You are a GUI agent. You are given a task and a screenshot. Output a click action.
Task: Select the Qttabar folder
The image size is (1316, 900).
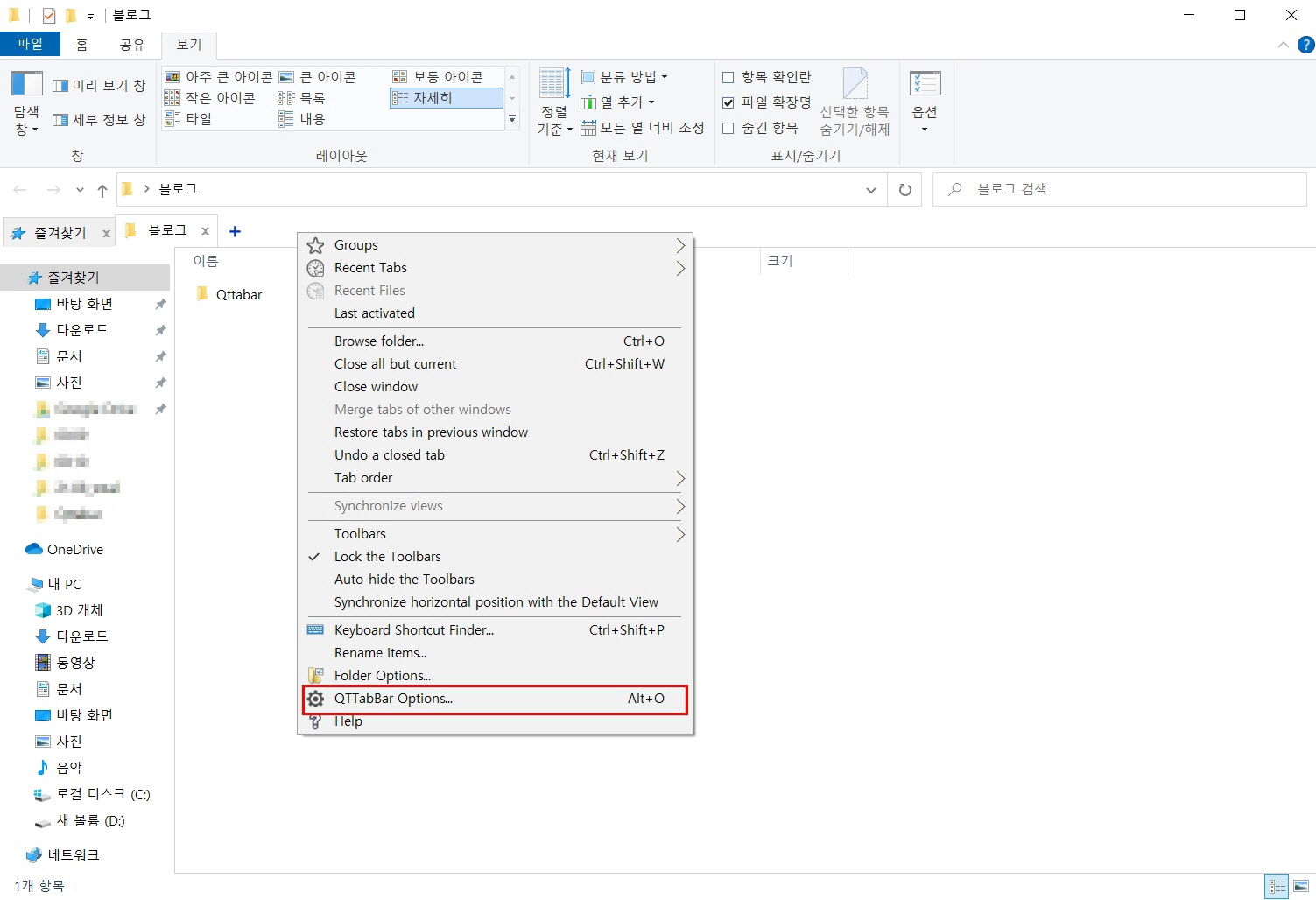click(x=230, y=295)
